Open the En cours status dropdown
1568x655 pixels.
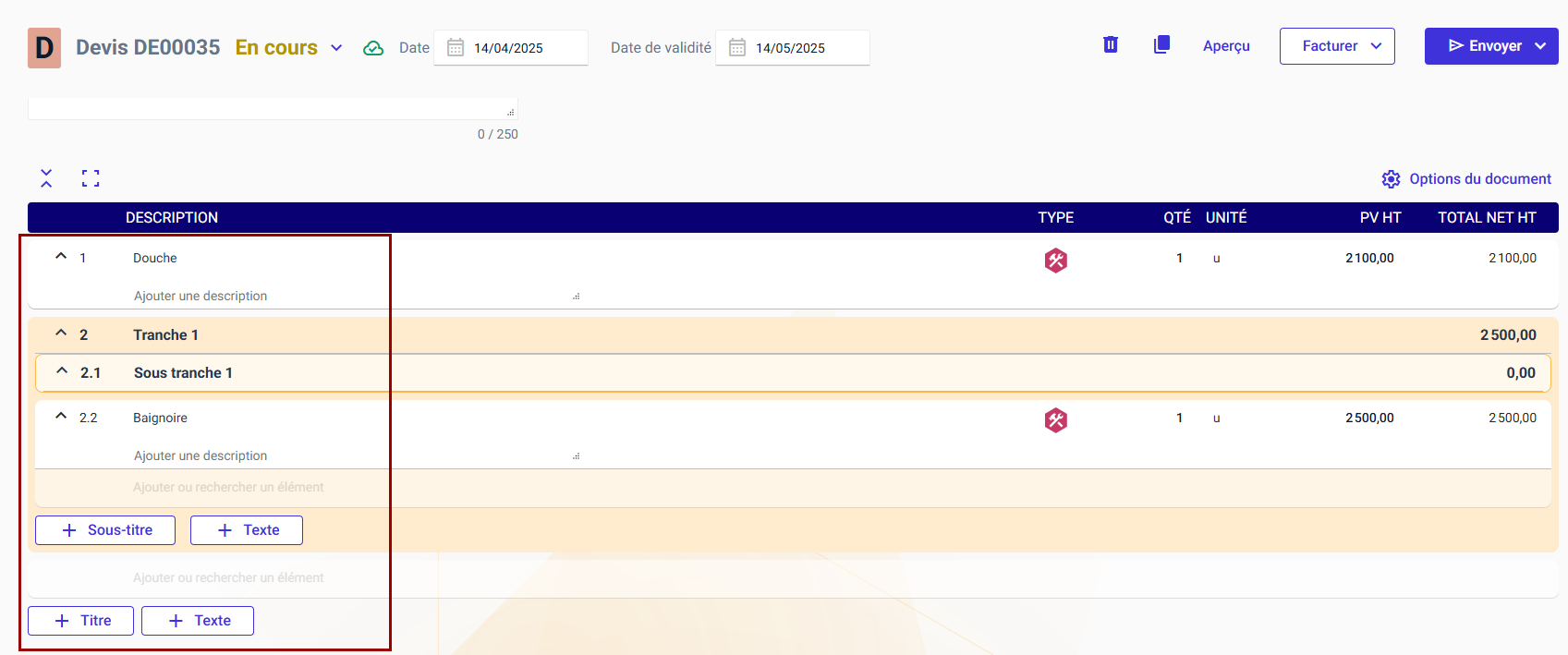click(x=289, y=48)
